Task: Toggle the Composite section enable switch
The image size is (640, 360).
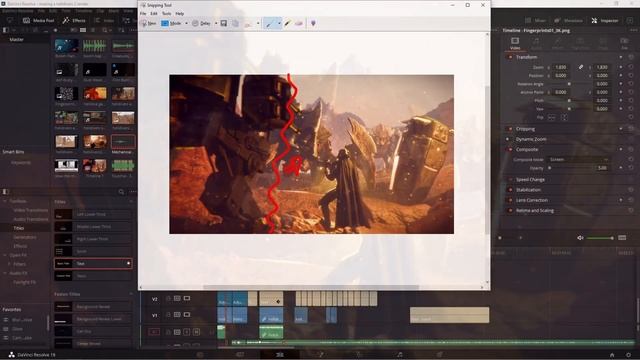Action: [510, 149]
